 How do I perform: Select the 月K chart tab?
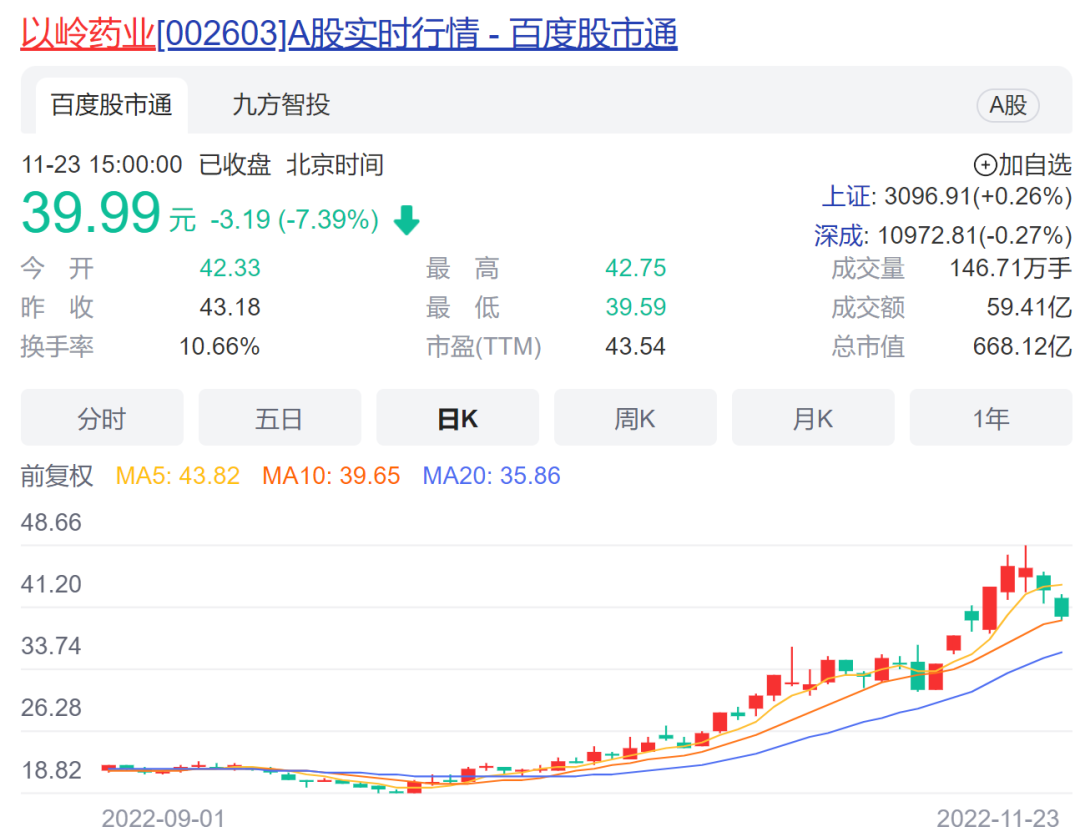813,418
